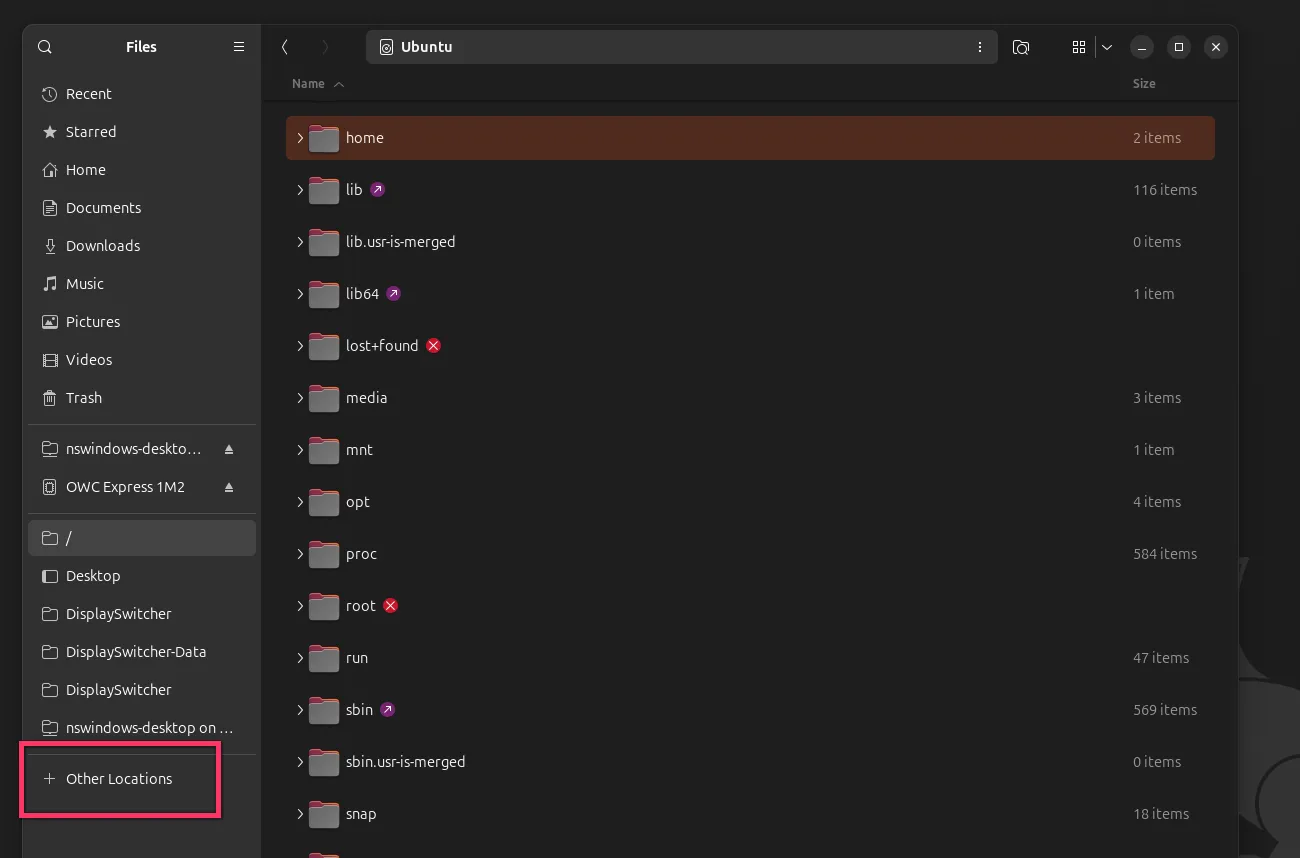This screenshot has width=1300, height=858.
Task: Click the media folder icon
Action: click(324, 398)
